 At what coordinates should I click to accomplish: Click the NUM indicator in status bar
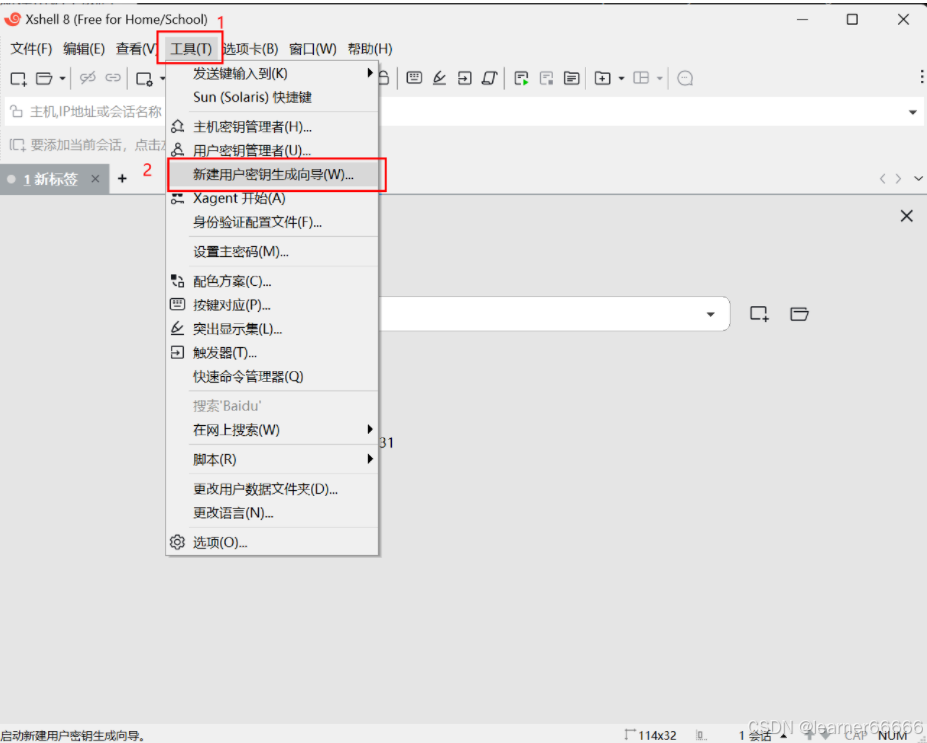coord(893,735)
